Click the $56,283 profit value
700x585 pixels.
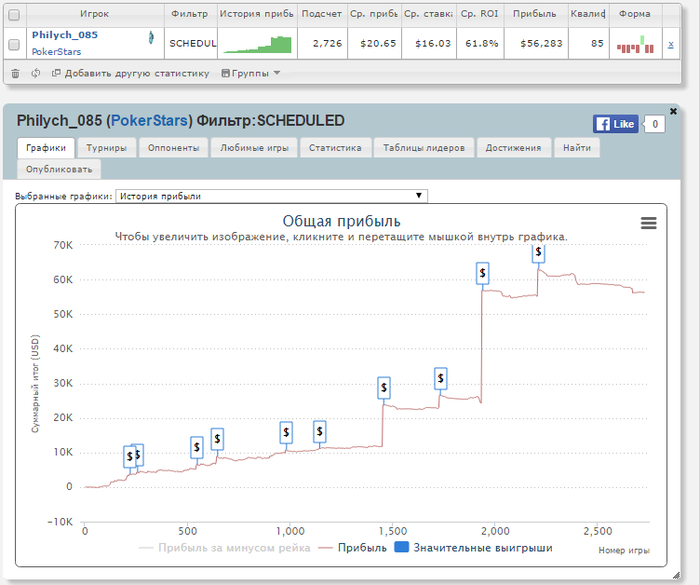pyautogui.click(x=541, y=44)
